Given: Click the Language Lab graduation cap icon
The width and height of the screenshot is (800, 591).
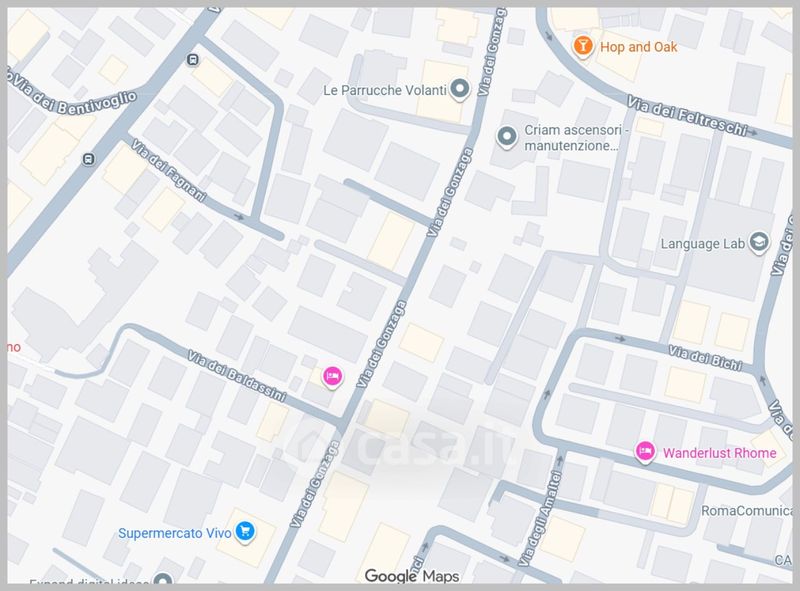Looking at the screenshot, I should 758,243.
